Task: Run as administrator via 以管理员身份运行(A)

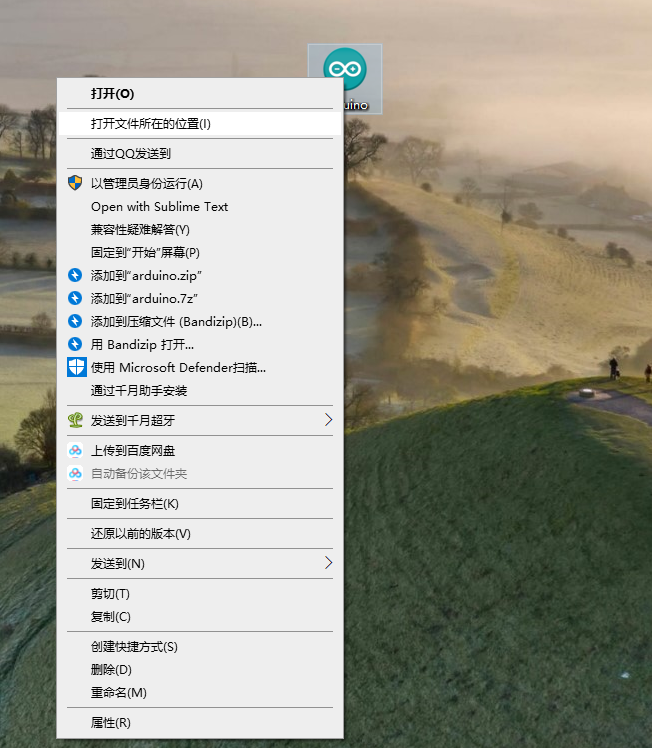Action: point(200,183)
